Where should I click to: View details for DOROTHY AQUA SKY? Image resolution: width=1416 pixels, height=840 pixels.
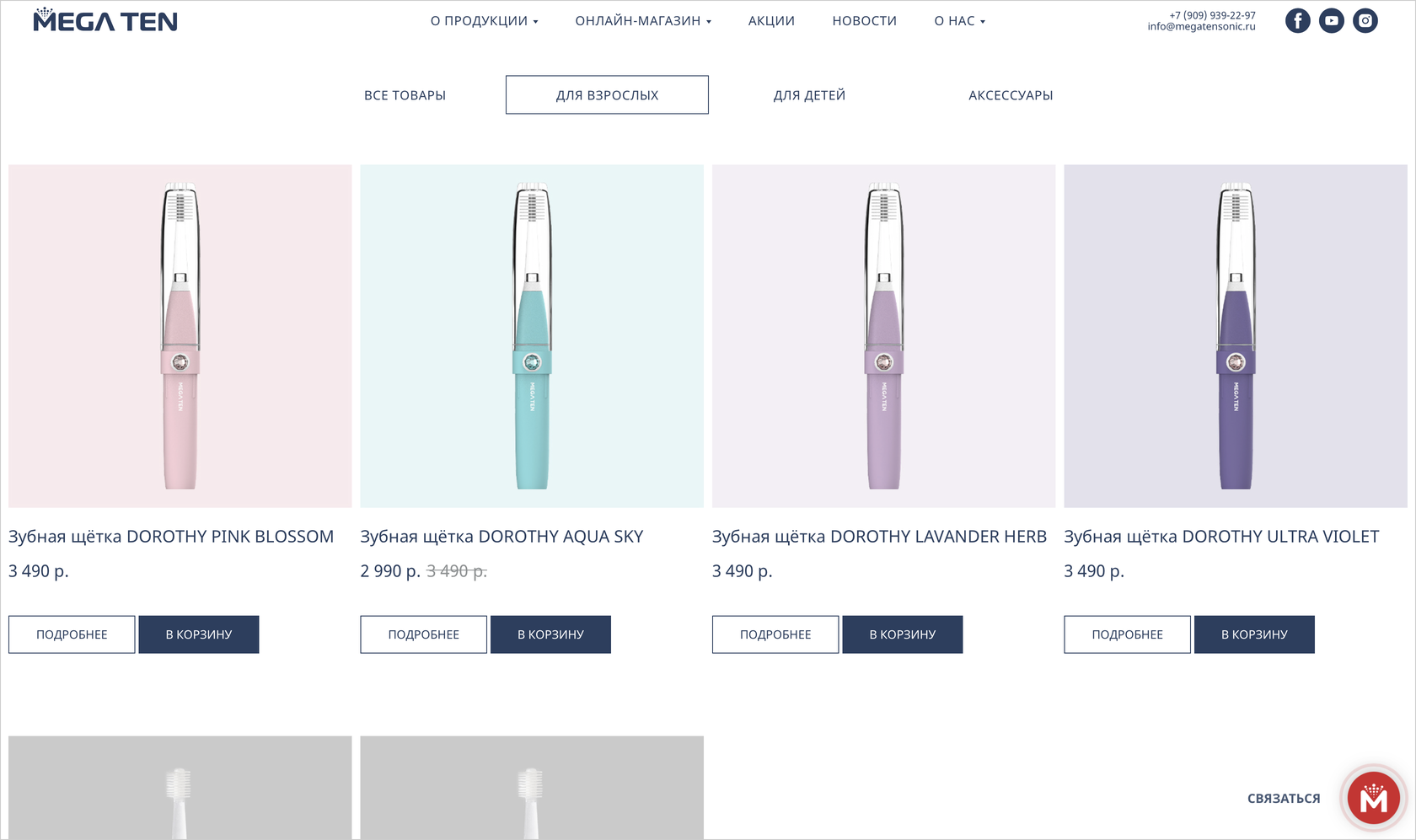423,634
